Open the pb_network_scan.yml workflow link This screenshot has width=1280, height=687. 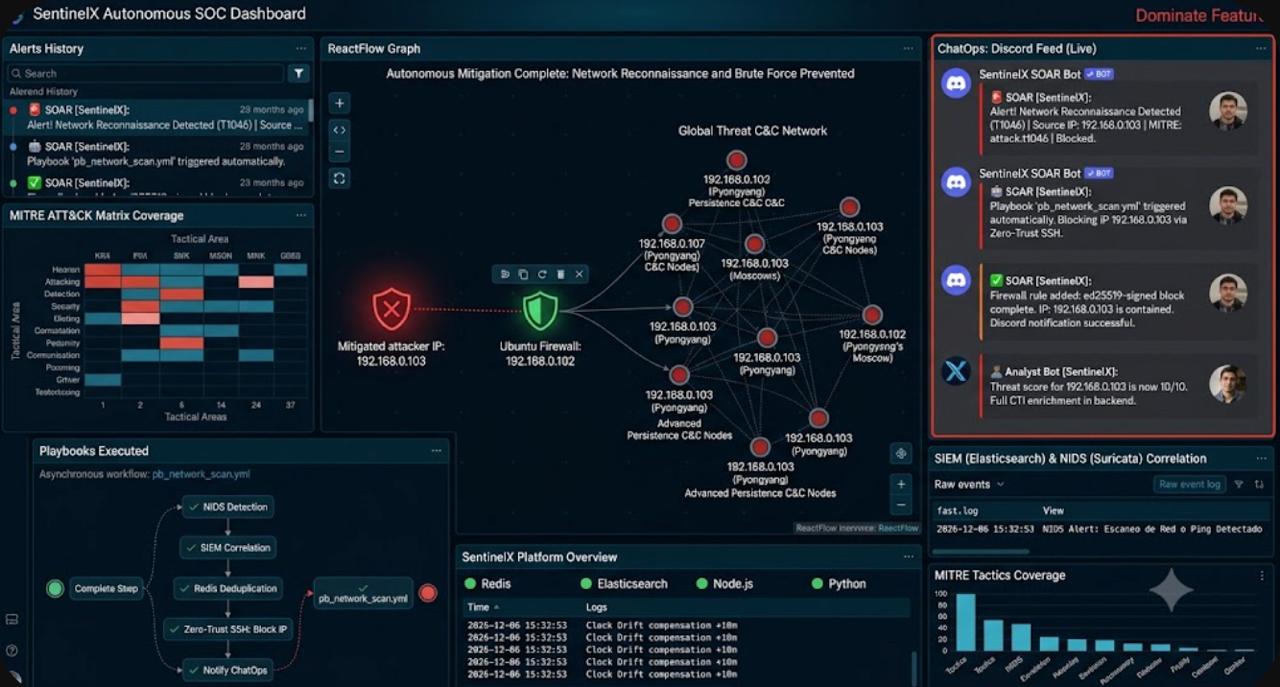pos(201,474)
